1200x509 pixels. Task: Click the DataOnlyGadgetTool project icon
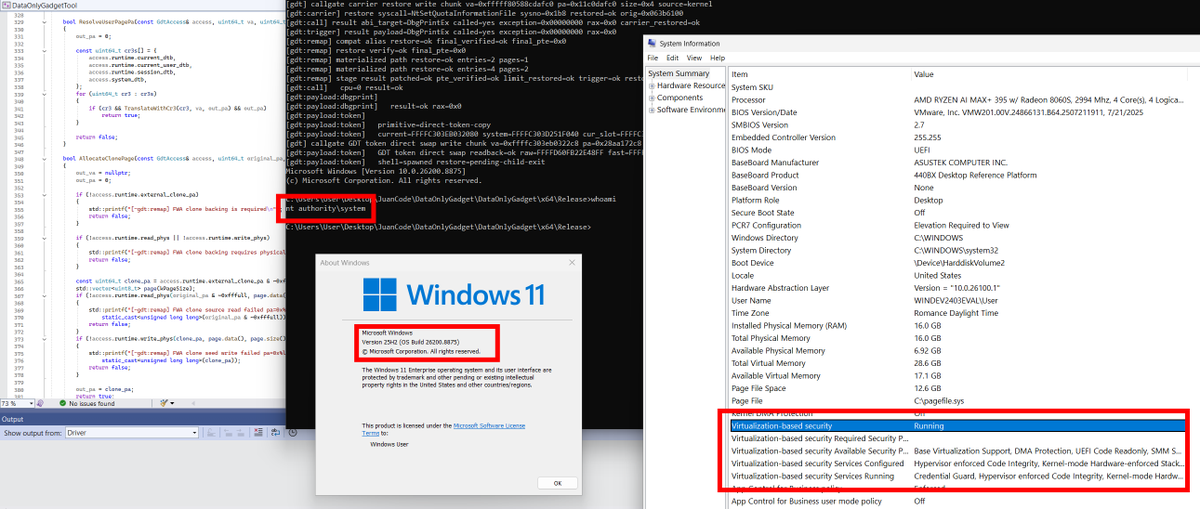[6, 6]
